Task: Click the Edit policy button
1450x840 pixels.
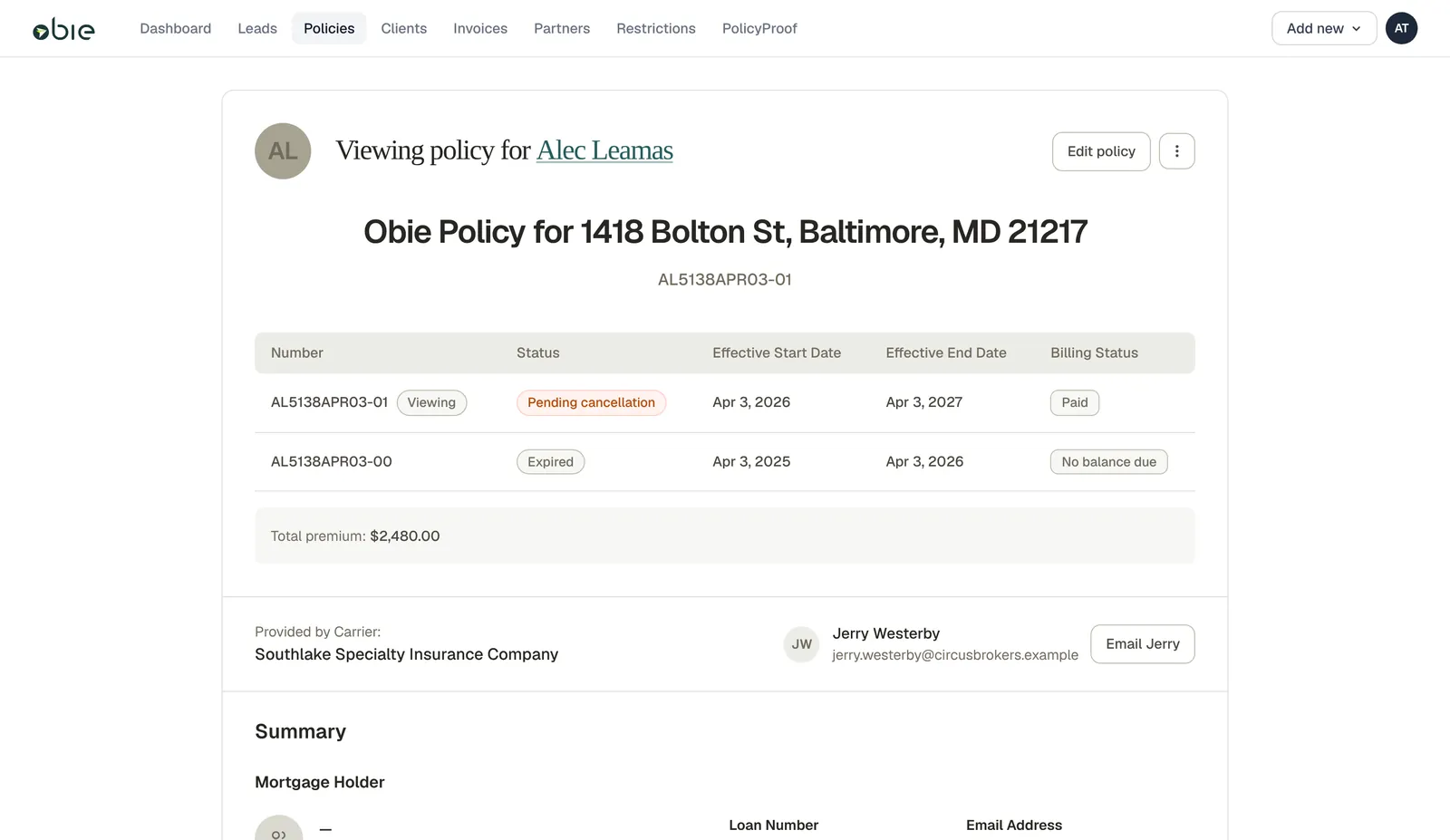Action: (1101, 151)
